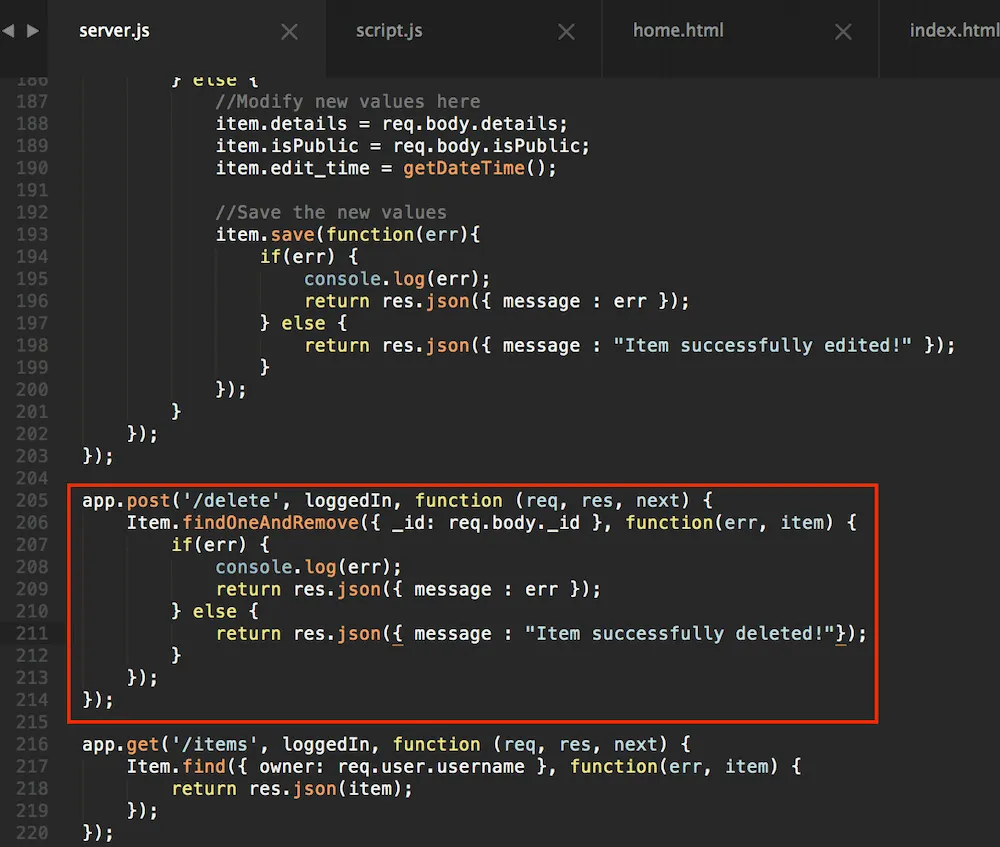Click "Item successfully edited!" string
Screen dimensions: 1000x847
tap(763, 346)
